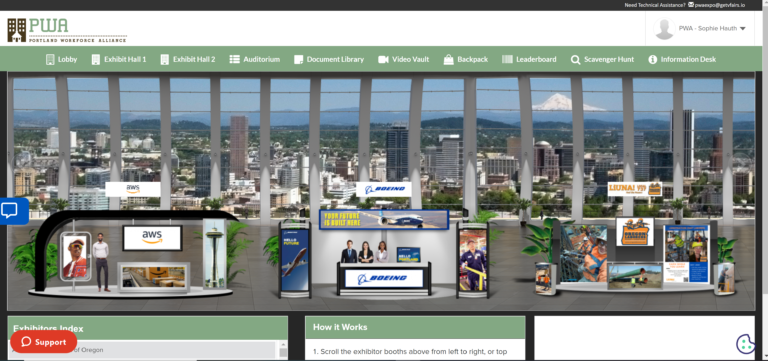This screenshot has height=361, width=768.
Task: View the Leaderboard
Action: 529,59
